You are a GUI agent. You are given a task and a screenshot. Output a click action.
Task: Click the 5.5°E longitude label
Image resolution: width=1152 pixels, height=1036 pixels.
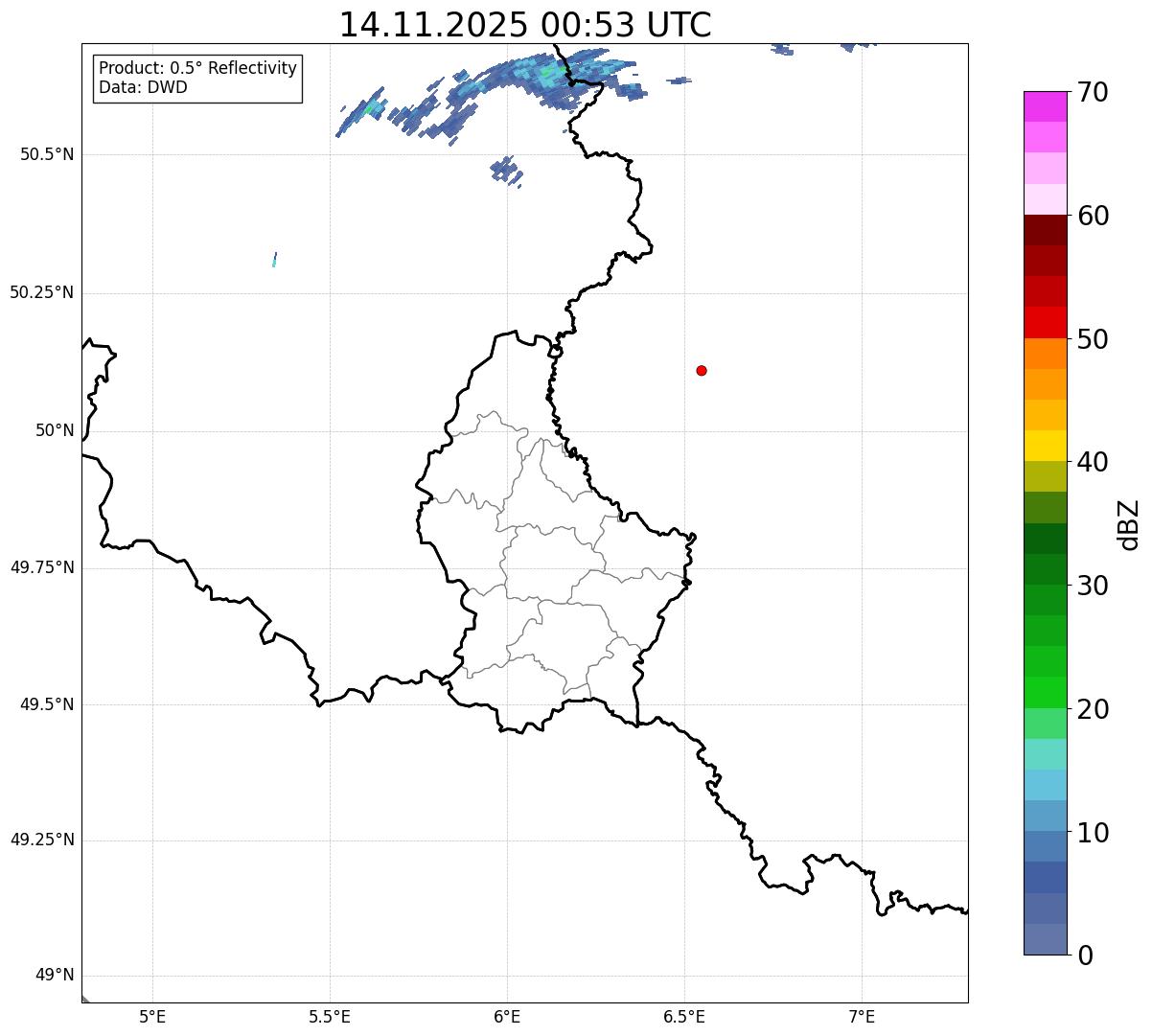(x=330, y=1016)
